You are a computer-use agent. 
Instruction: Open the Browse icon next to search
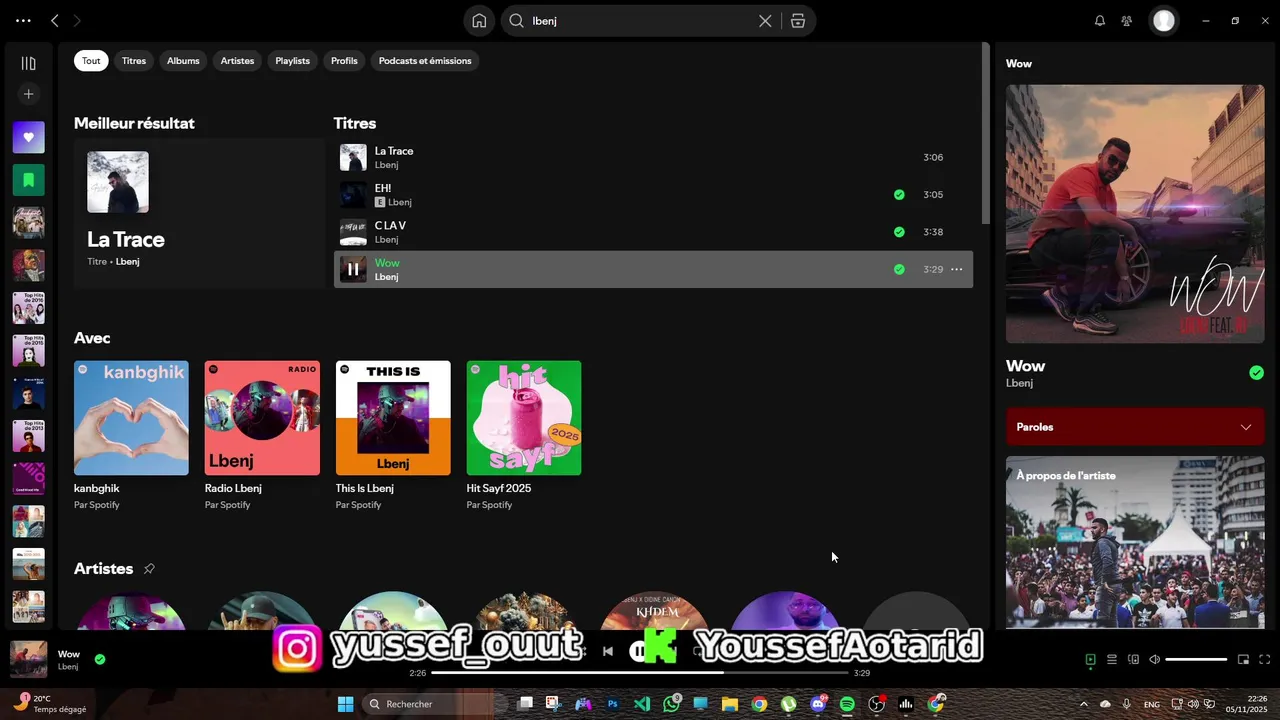click(x=798, y=20)
